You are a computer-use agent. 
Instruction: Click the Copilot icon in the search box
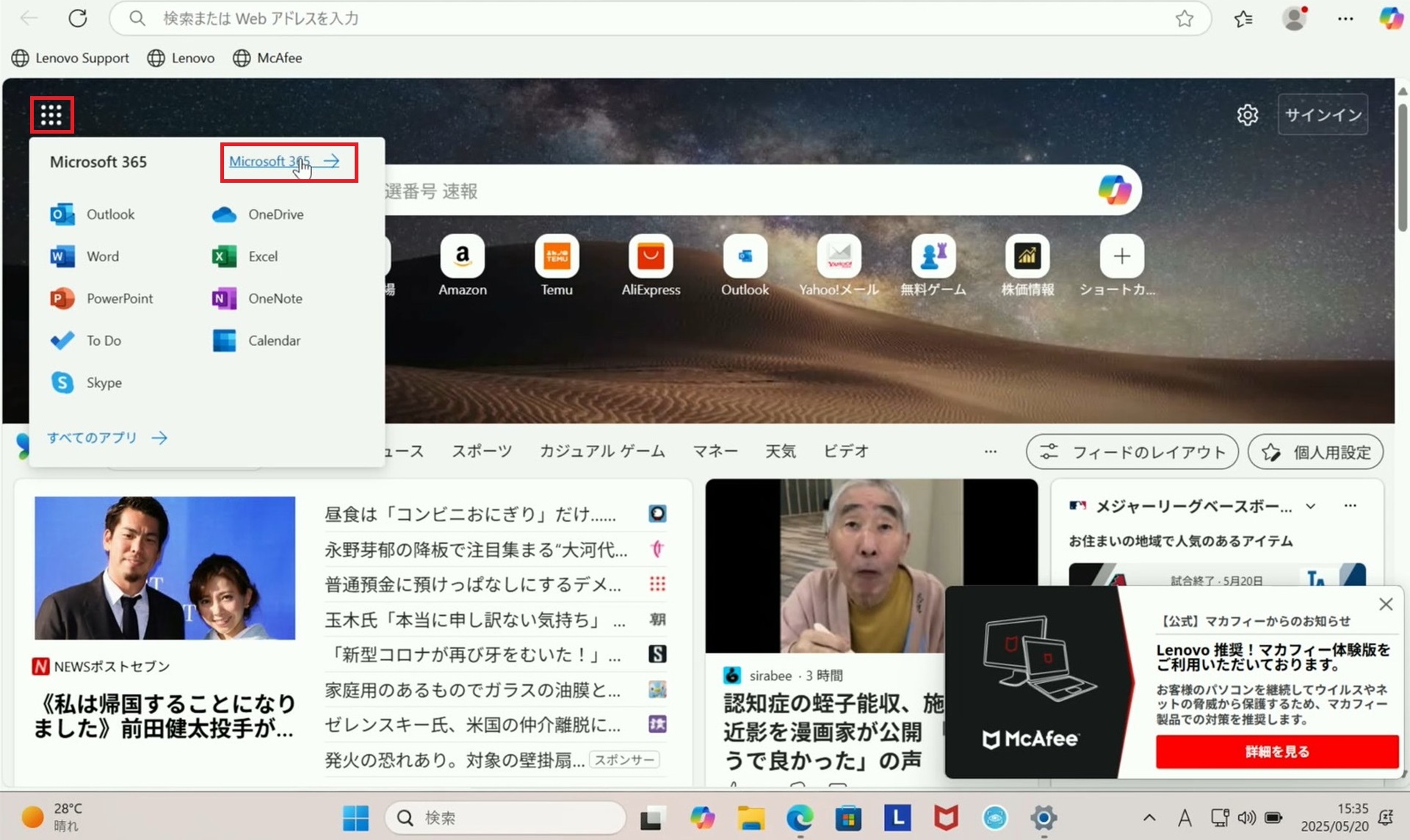click(1114, 190)
